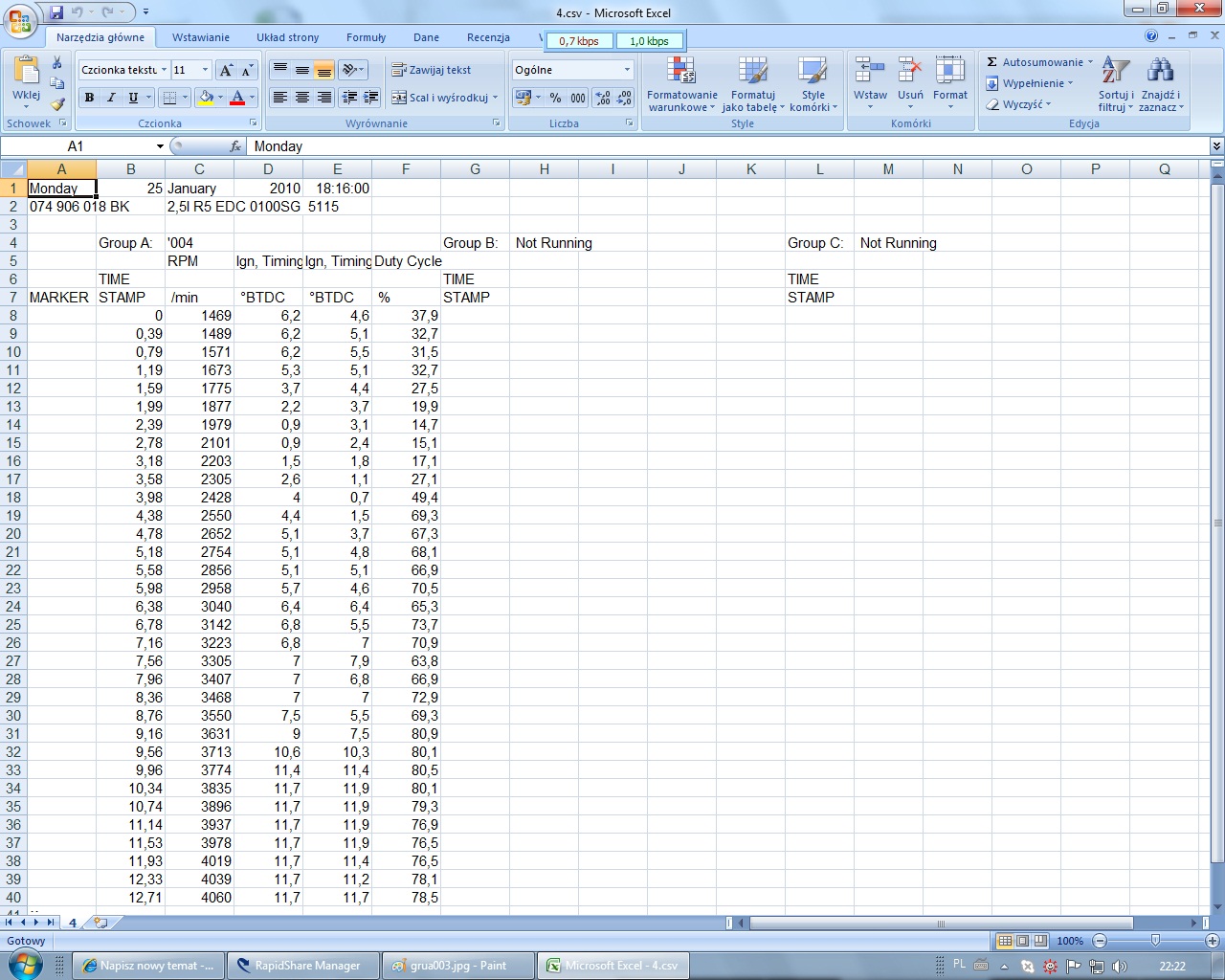Open the Formuły ribbon tab

pyautogui.click(x=367, y=37)
